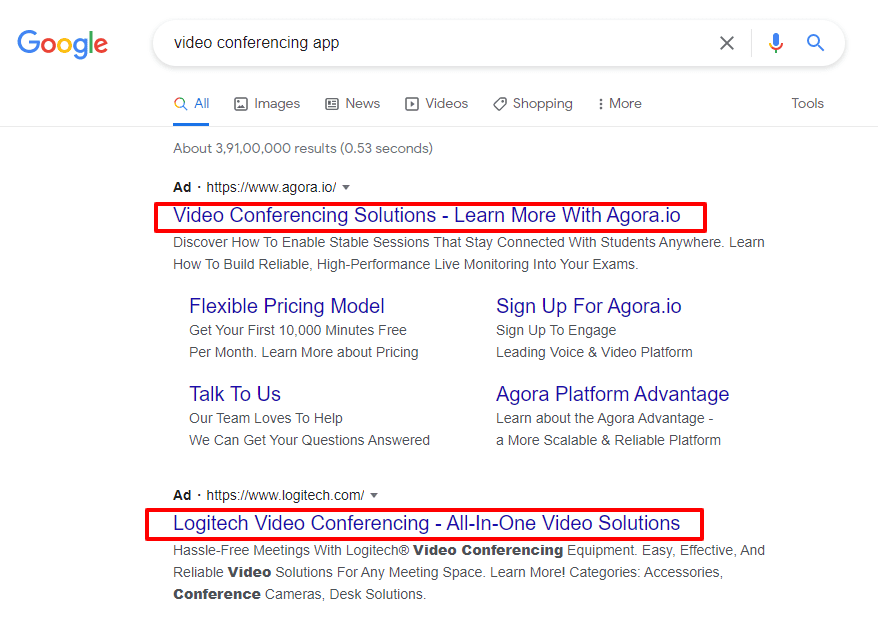878x623 pixels.
Task: Expand dropdown arrow beside logitech.com URL
Action: click(x=374, y=495)
